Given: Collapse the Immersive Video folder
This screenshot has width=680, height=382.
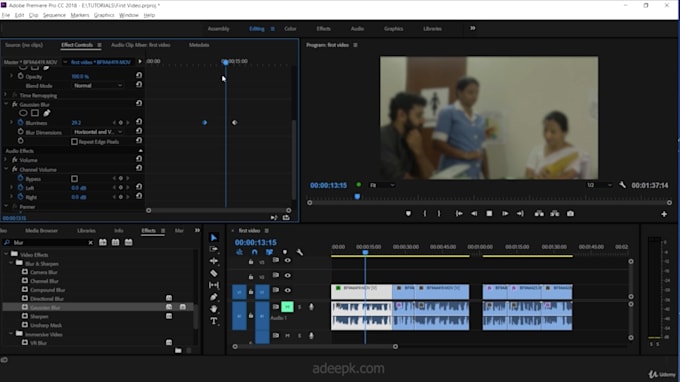Looking at the screenshot, I should [11, 334].
